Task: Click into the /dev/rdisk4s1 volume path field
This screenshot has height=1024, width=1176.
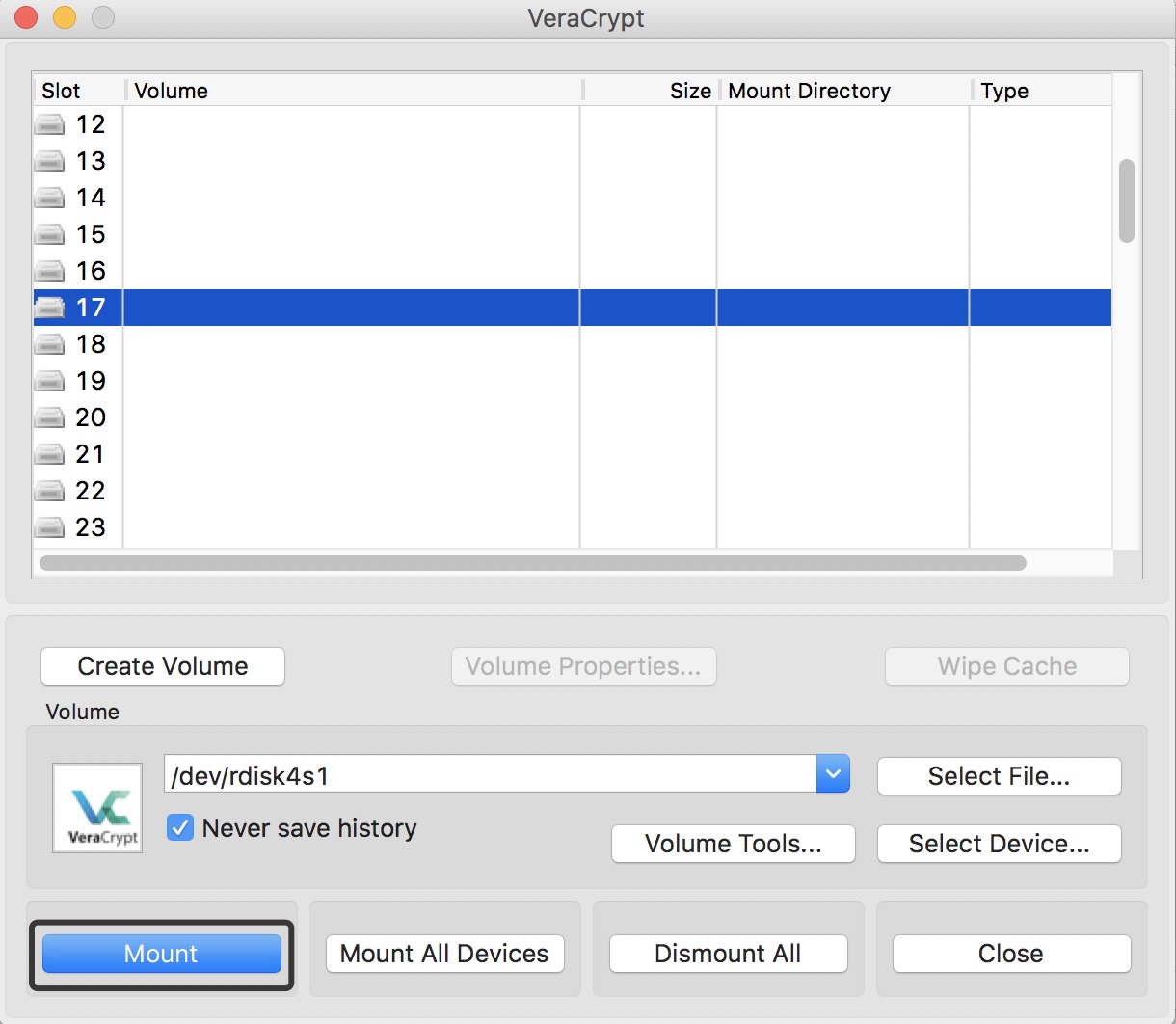Action: (x=491, y=774)
